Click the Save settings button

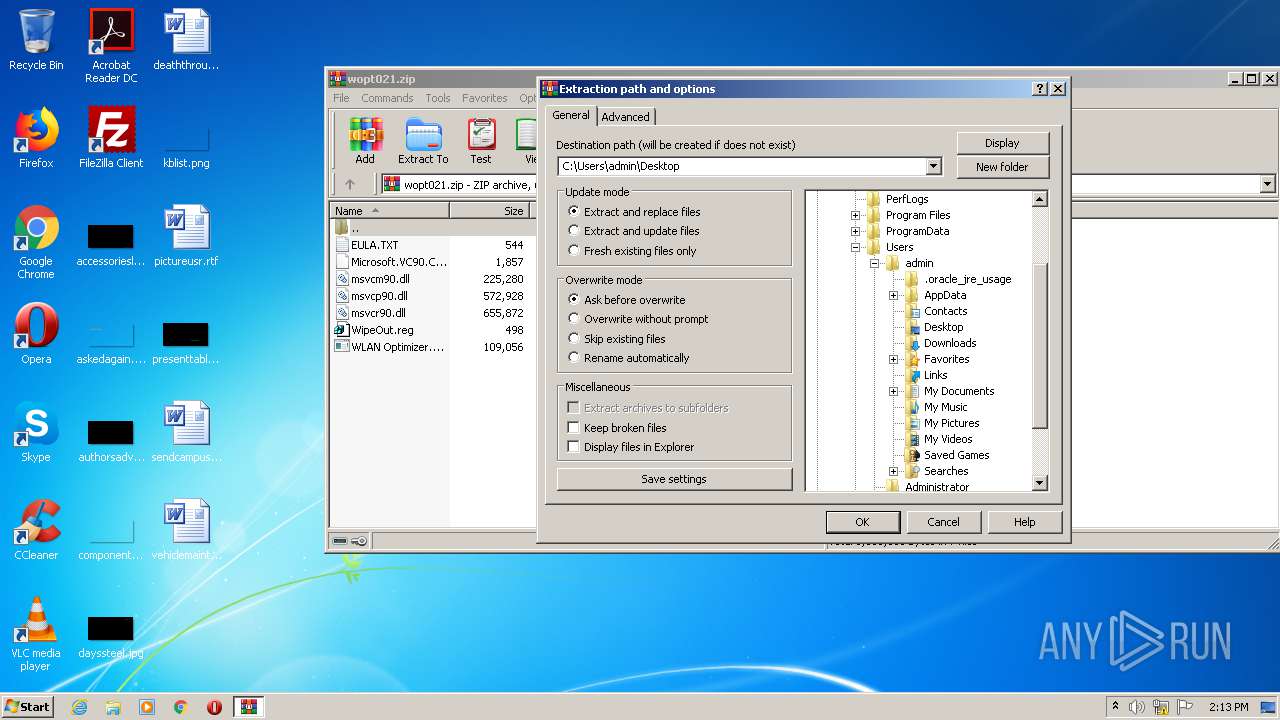[x=674, y=479]
